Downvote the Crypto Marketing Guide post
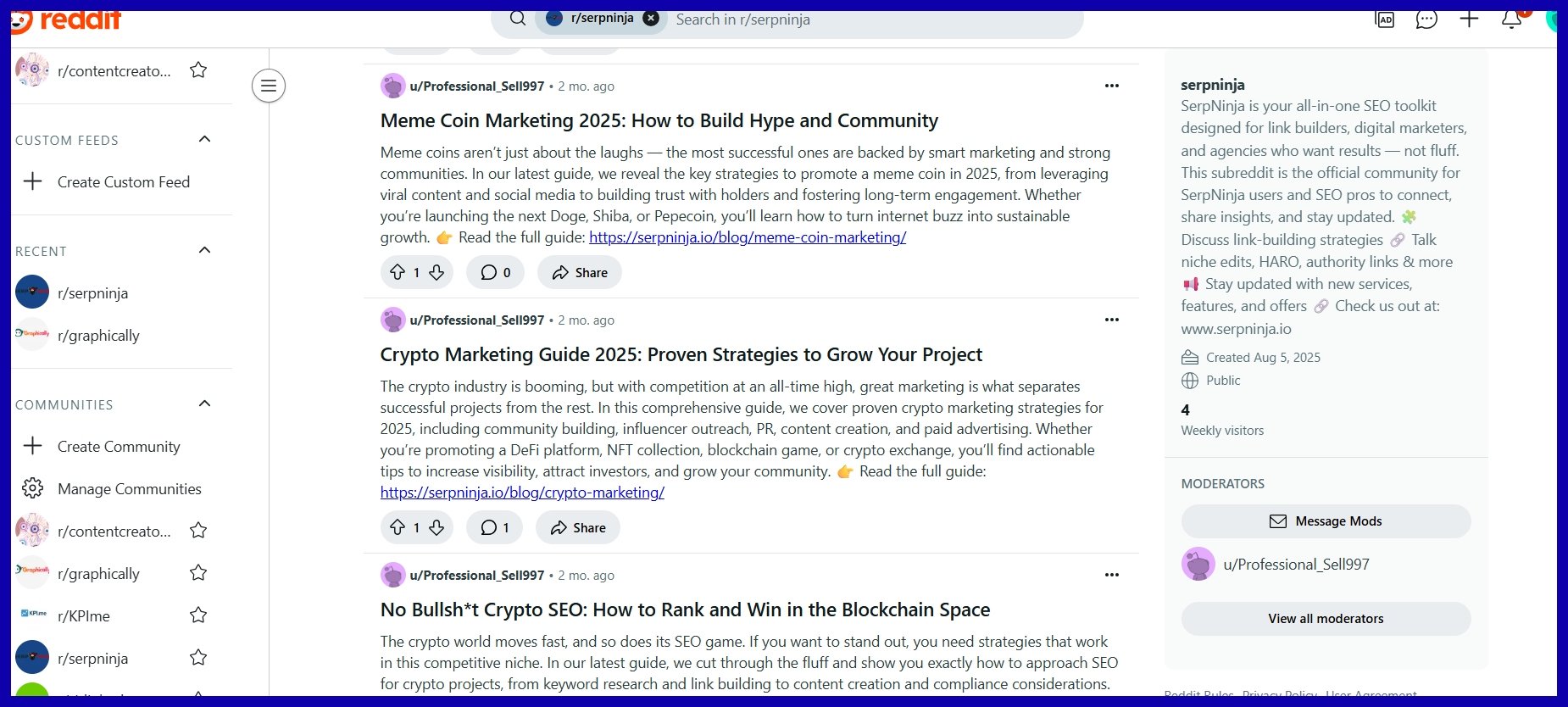Viewport: 1568px width, 707px height. pos(436,527)
